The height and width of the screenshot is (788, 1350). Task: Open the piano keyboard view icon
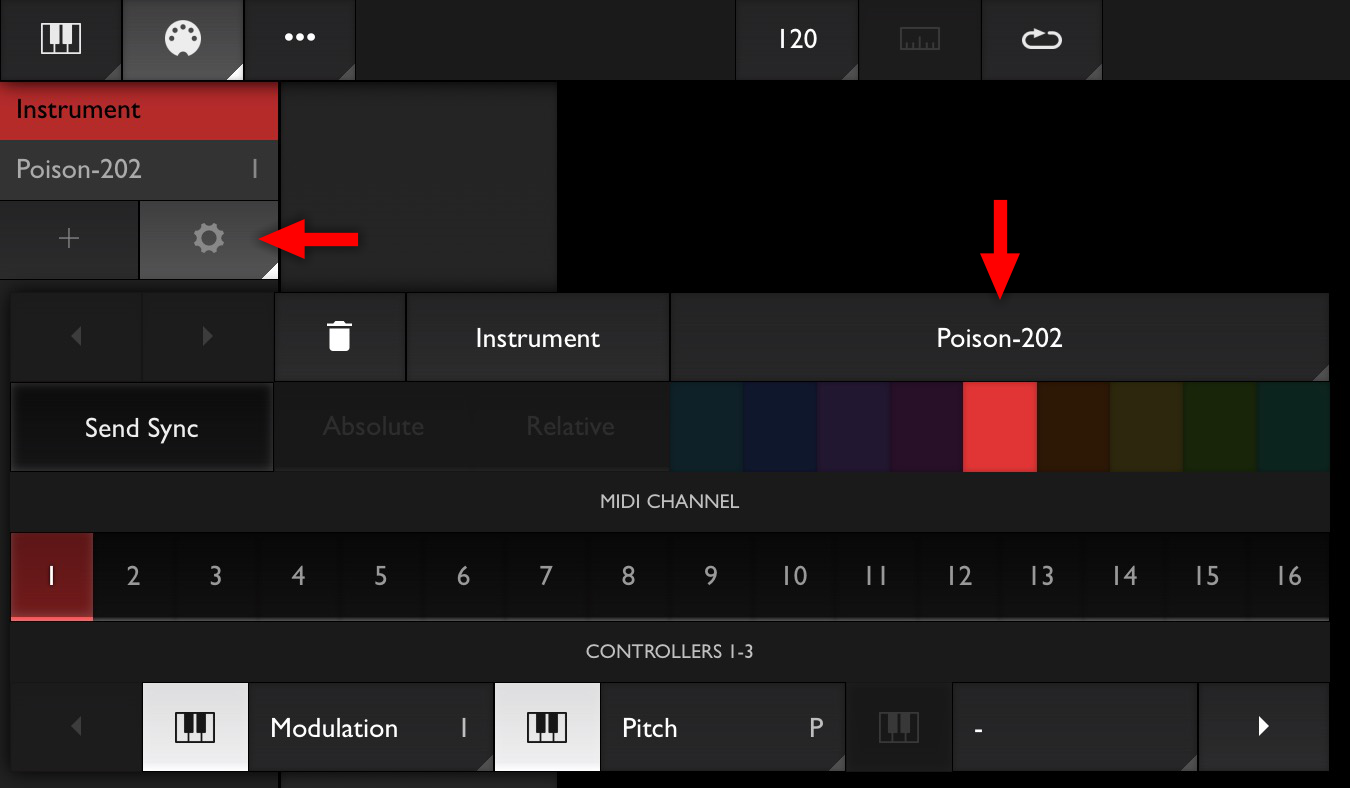(x=61, y=39)
